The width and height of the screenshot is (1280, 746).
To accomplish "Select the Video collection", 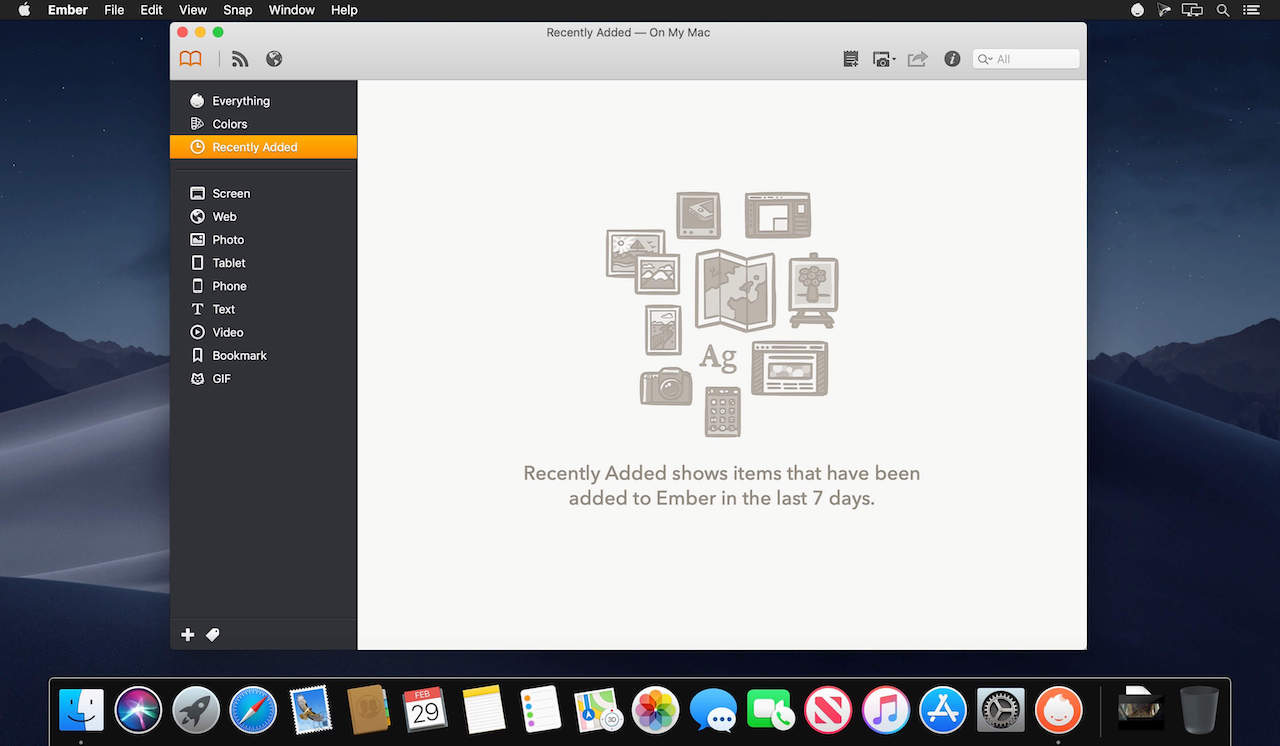I will pyautogui.click(x=227, y=333).
